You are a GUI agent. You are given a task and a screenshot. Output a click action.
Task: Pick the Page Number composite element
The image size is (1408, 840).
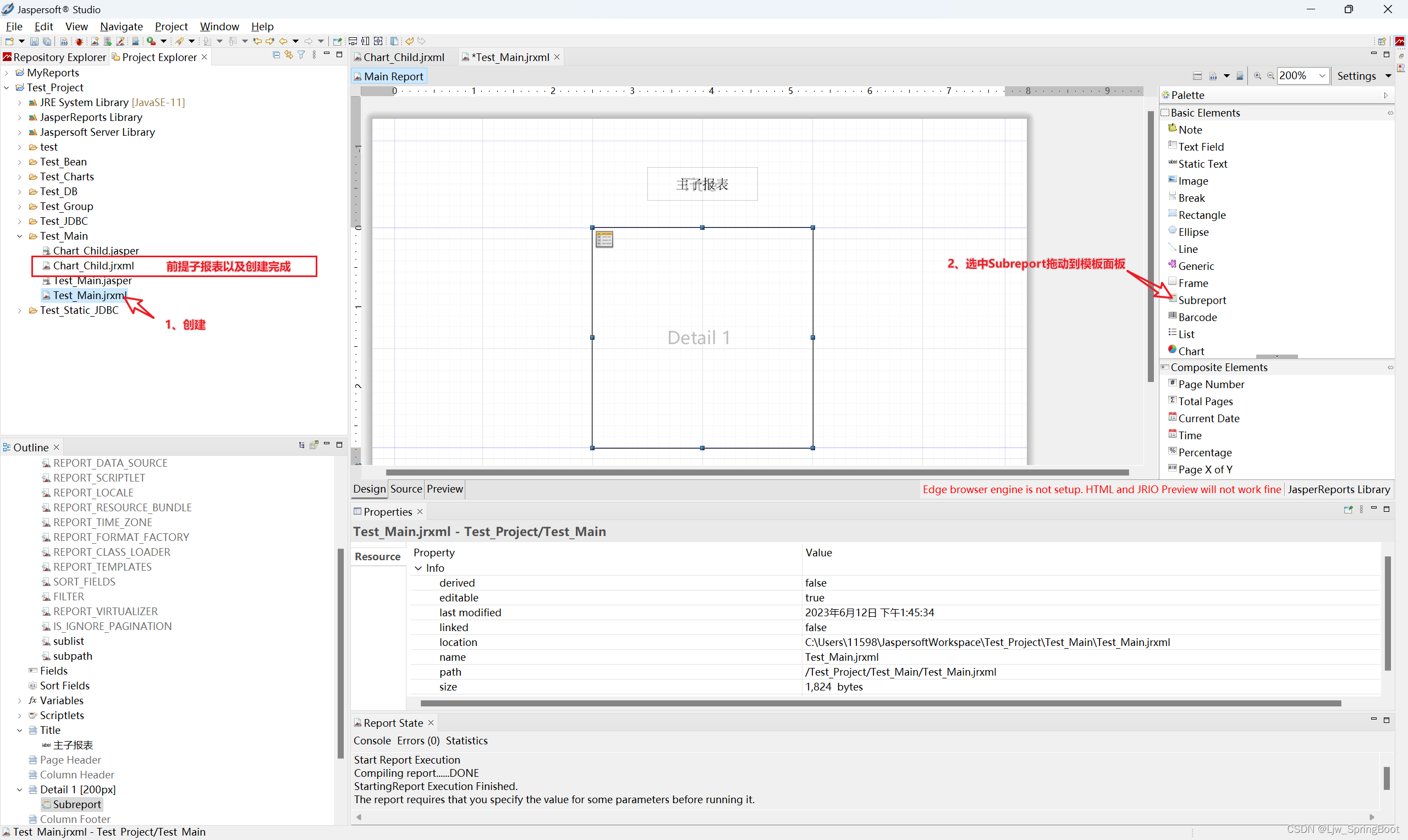click(1206, 384)
